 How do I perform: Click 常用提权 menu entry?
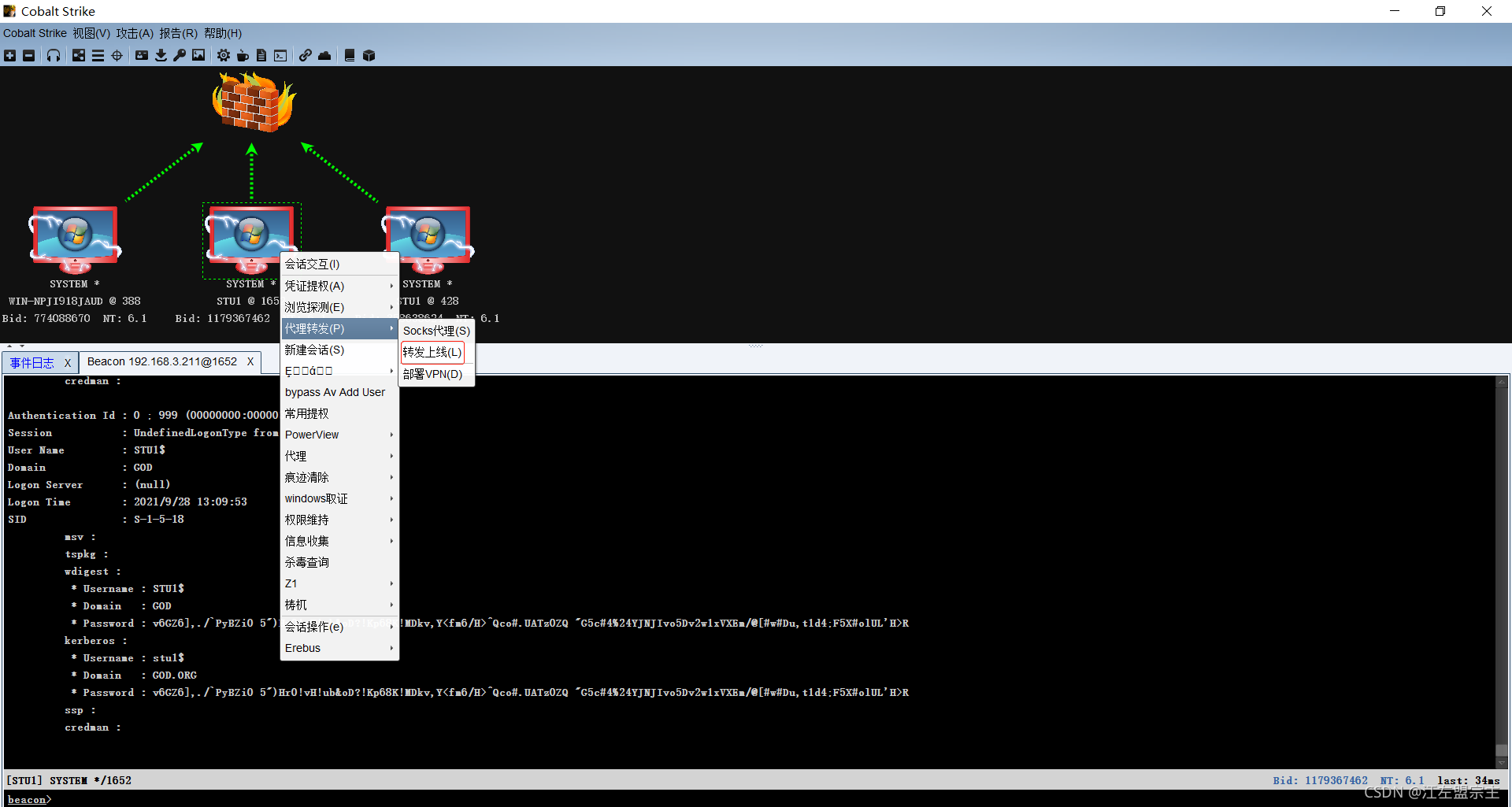339,413
